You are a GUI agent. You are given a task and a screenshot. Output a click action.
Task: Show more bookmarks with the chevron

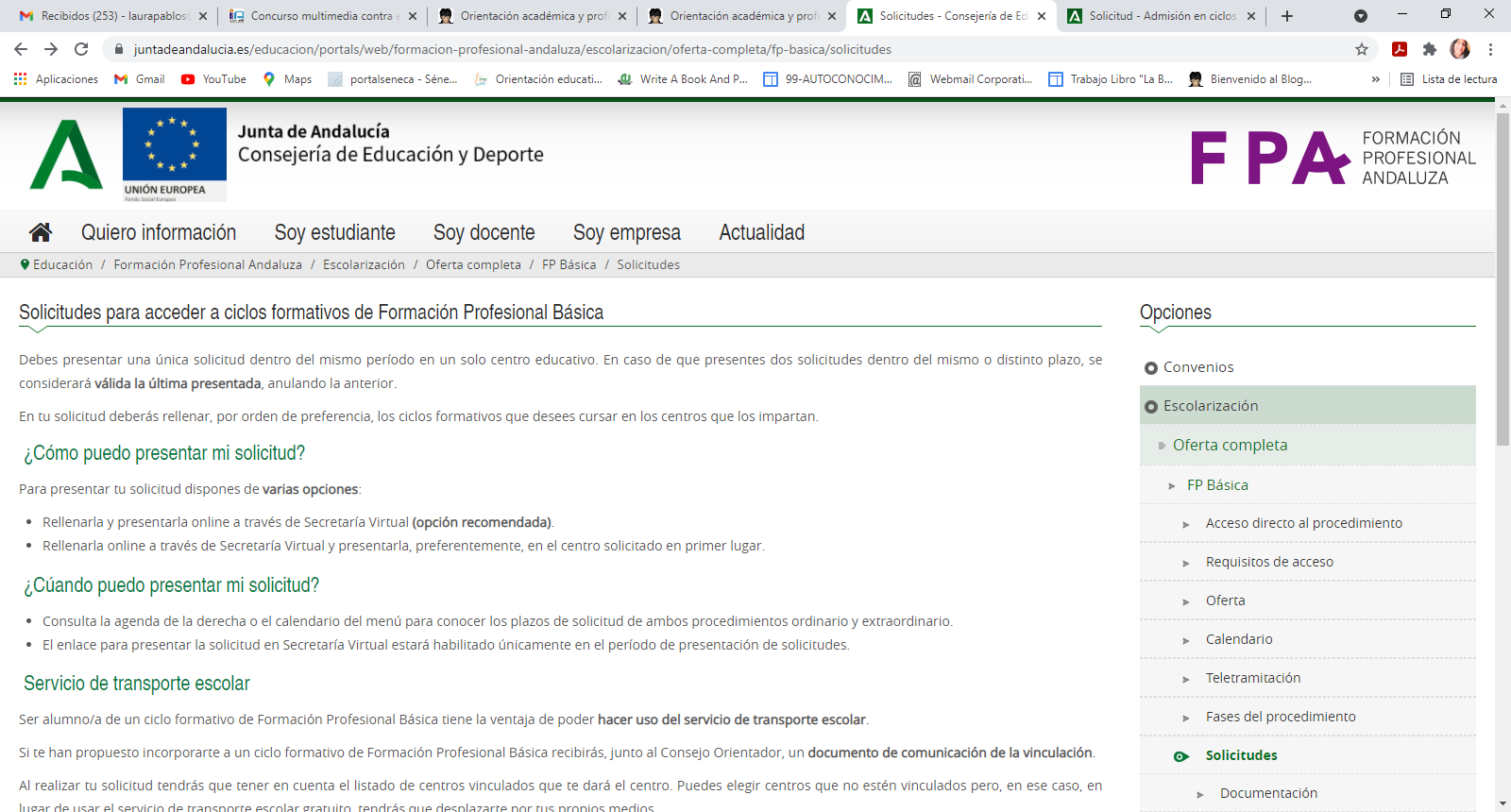click(x=1375, y=79)
